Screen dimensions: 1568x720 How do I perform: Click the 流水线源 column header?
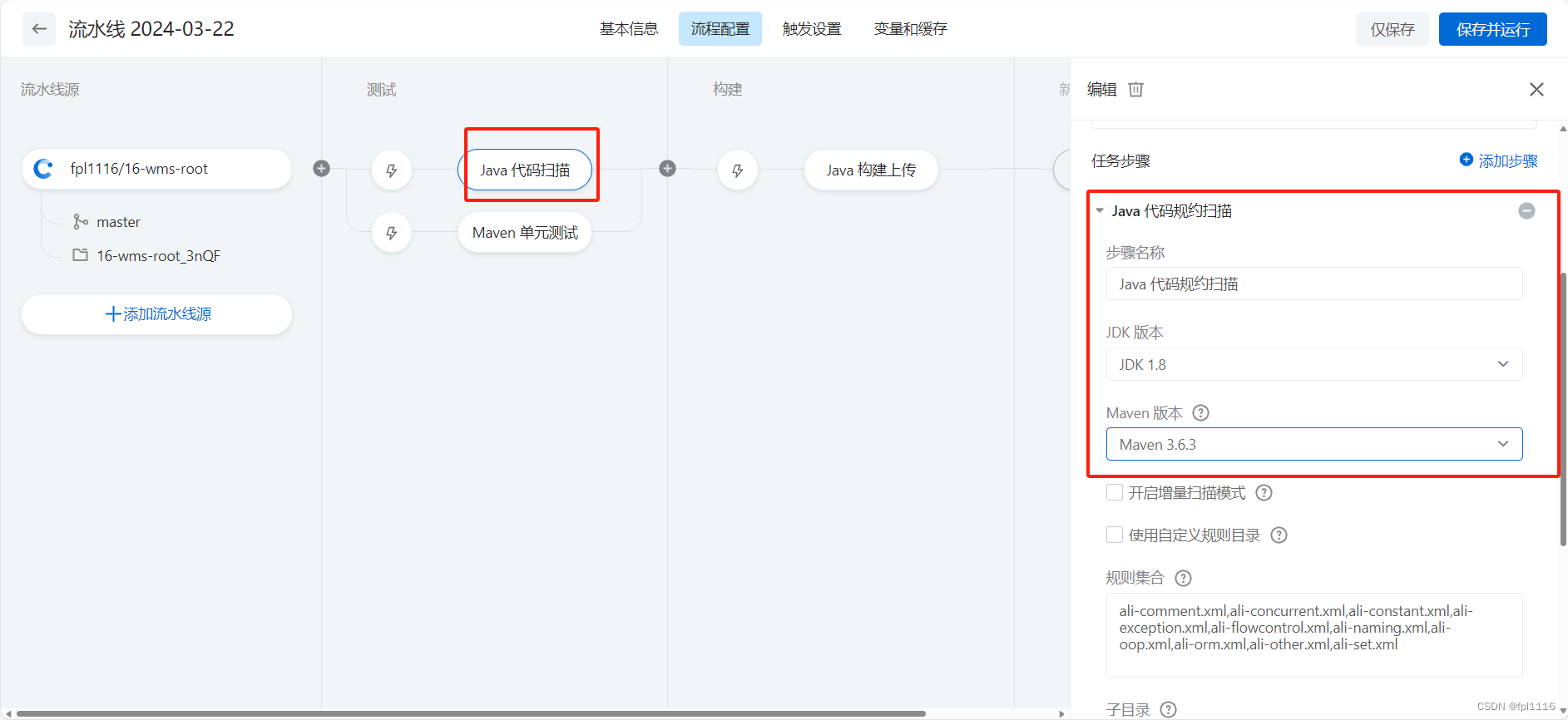click(x=50, y=90)
